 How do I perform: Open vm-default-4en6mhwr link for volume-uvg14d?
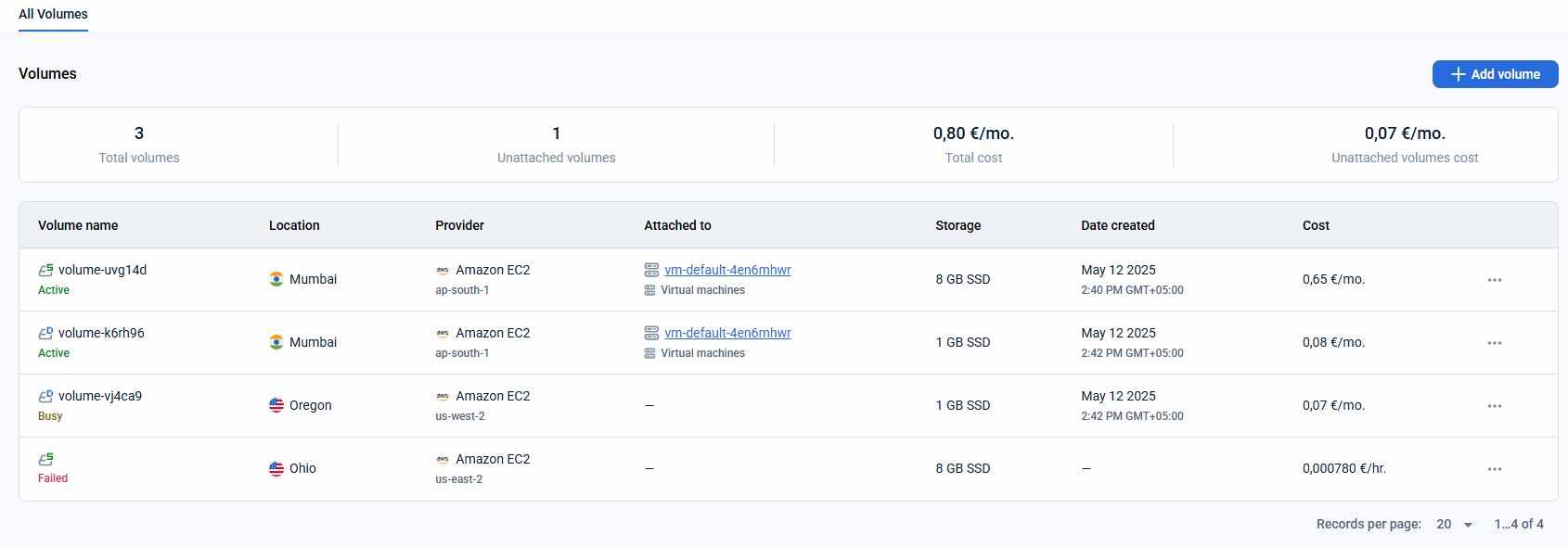(727, 270)
